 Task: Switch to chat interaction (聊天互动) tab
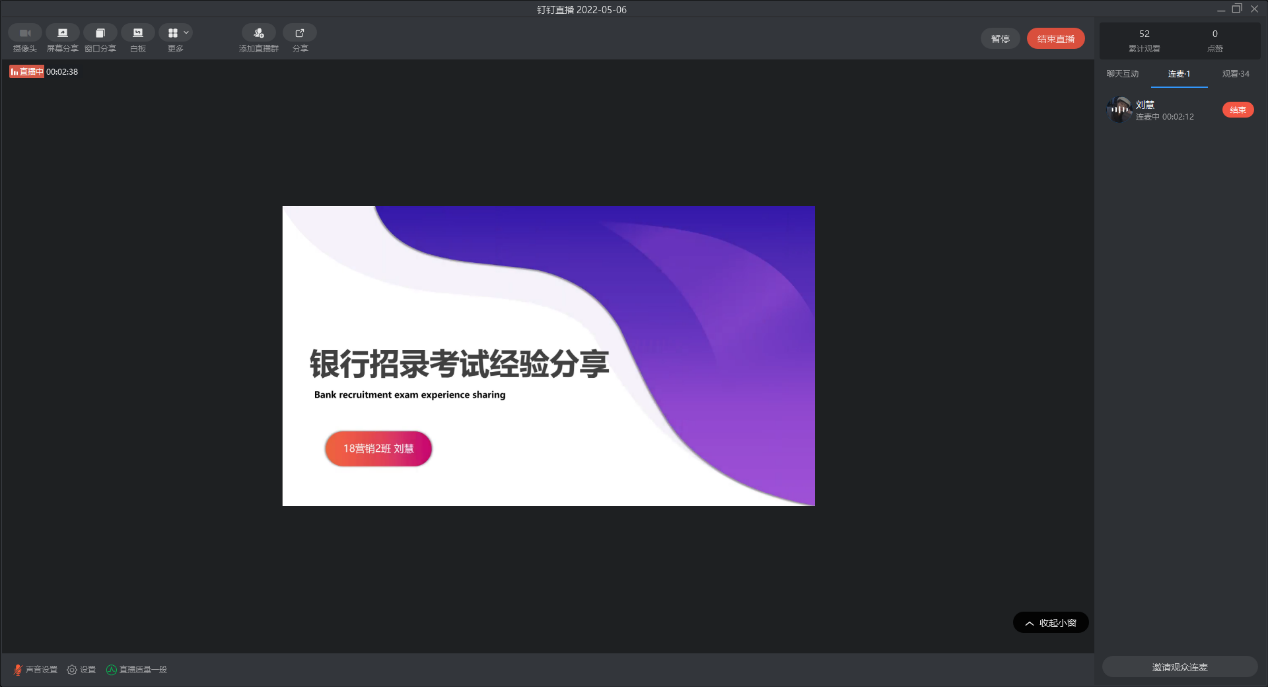coord(1122,74)
